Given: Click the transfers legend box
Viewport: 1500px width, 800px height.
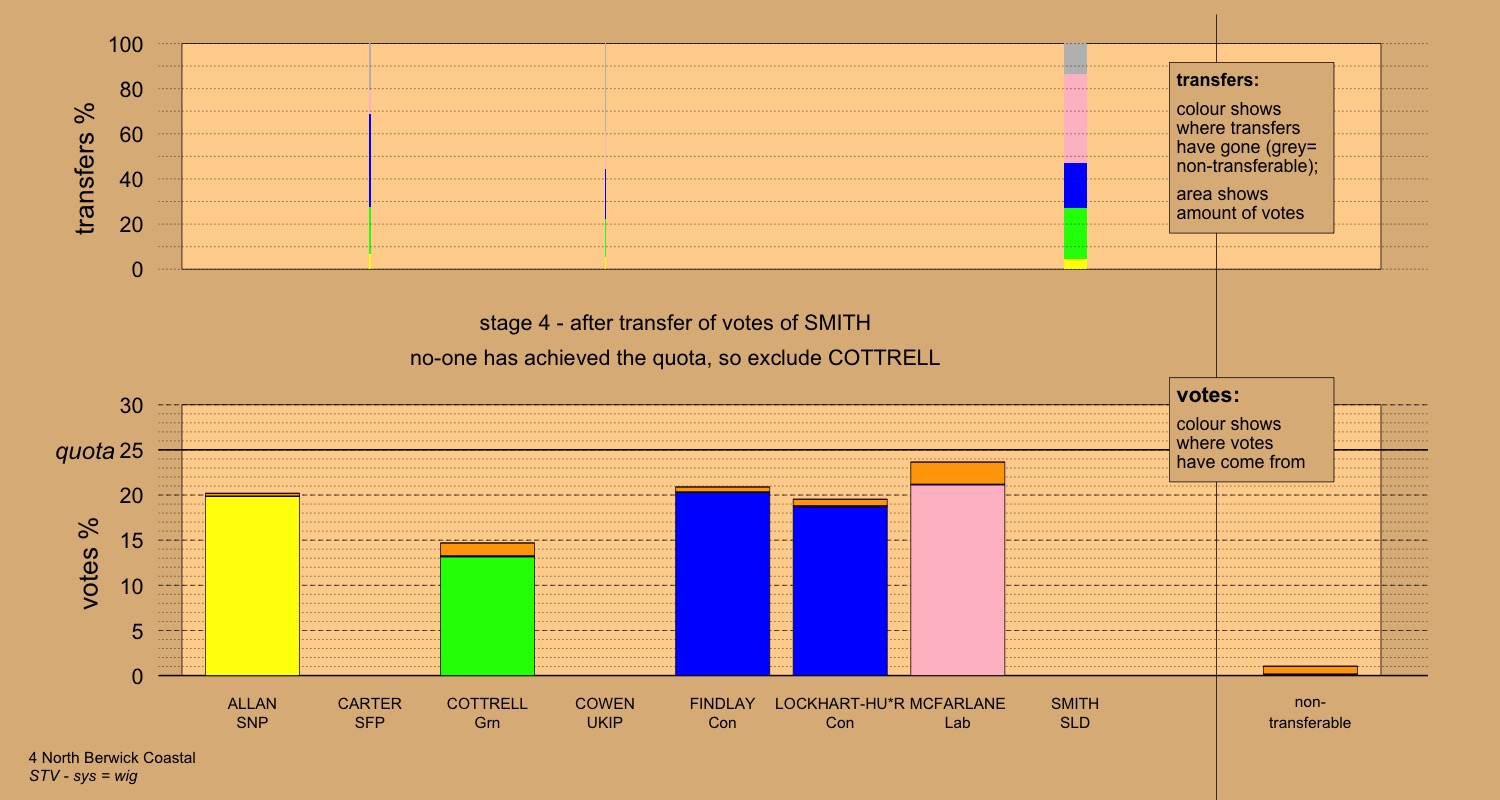Looking at the screenshot, I should 1251,147.
